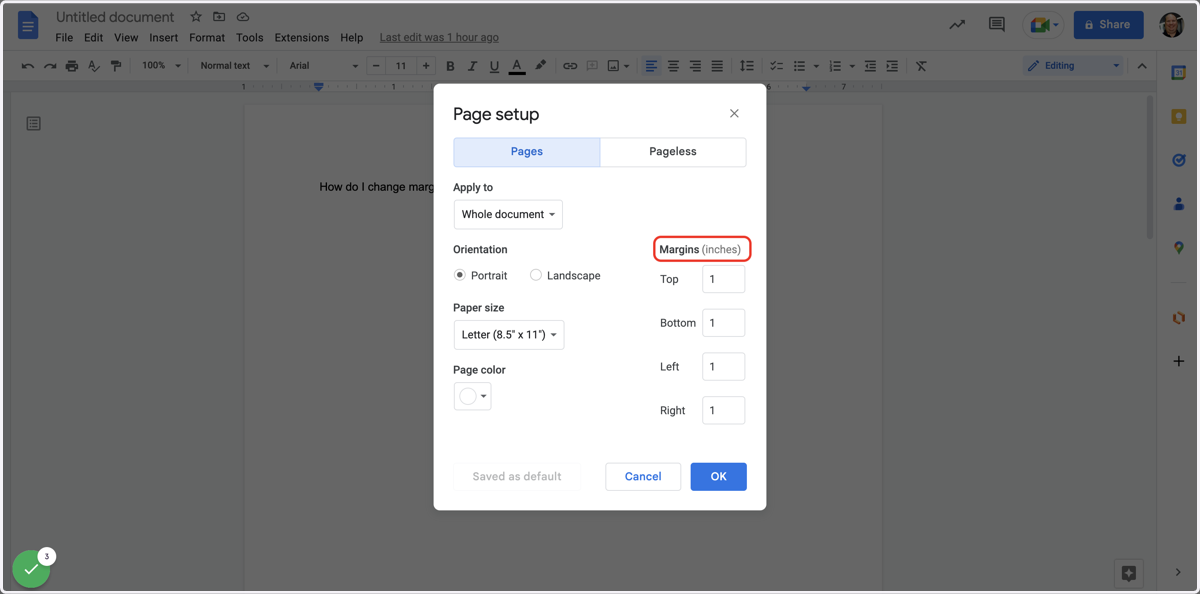
Task: Toggle bold formatting
Action: coord(450,66)
